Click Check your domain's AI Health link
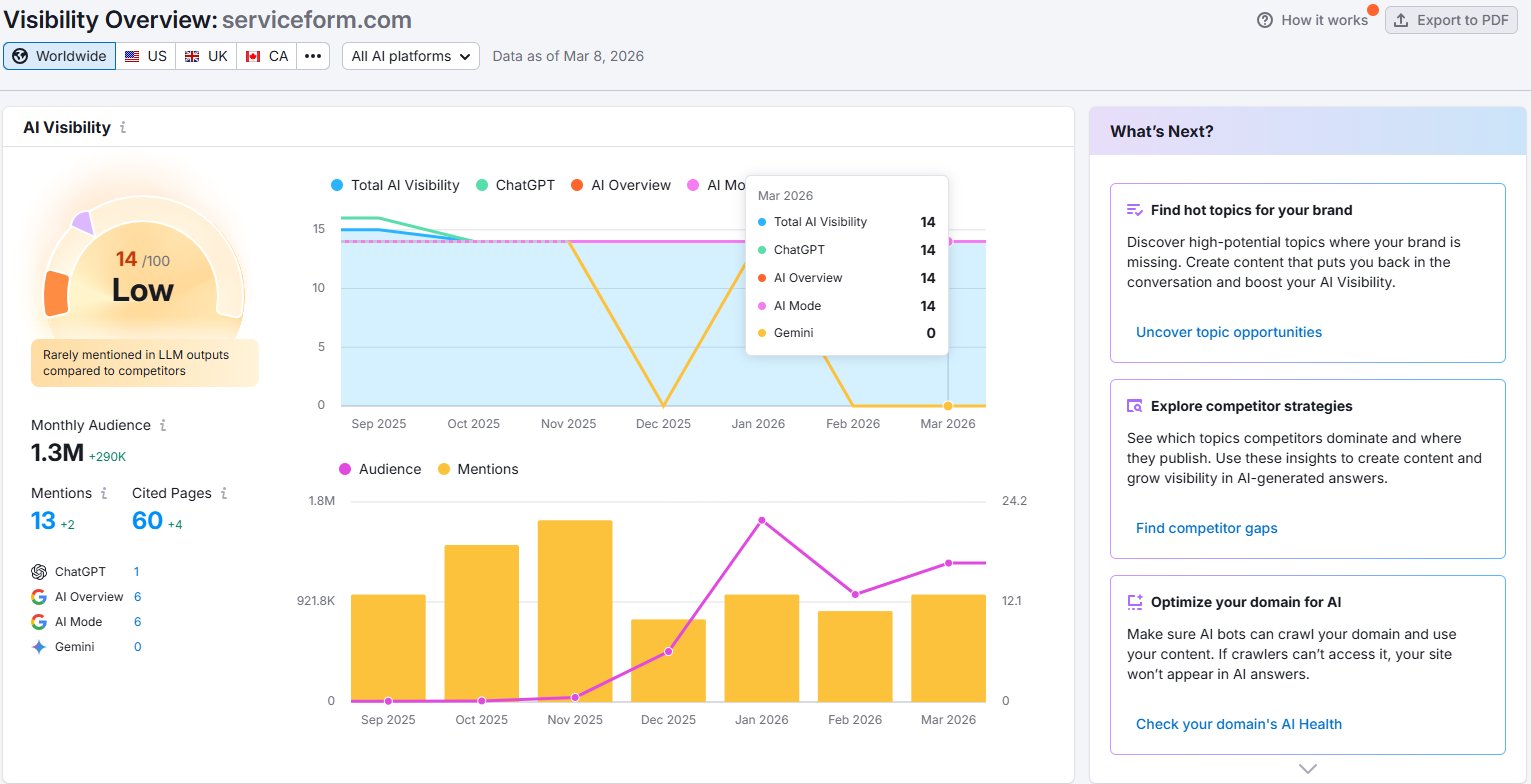The image size is (1531, 784). point(1239,724)
